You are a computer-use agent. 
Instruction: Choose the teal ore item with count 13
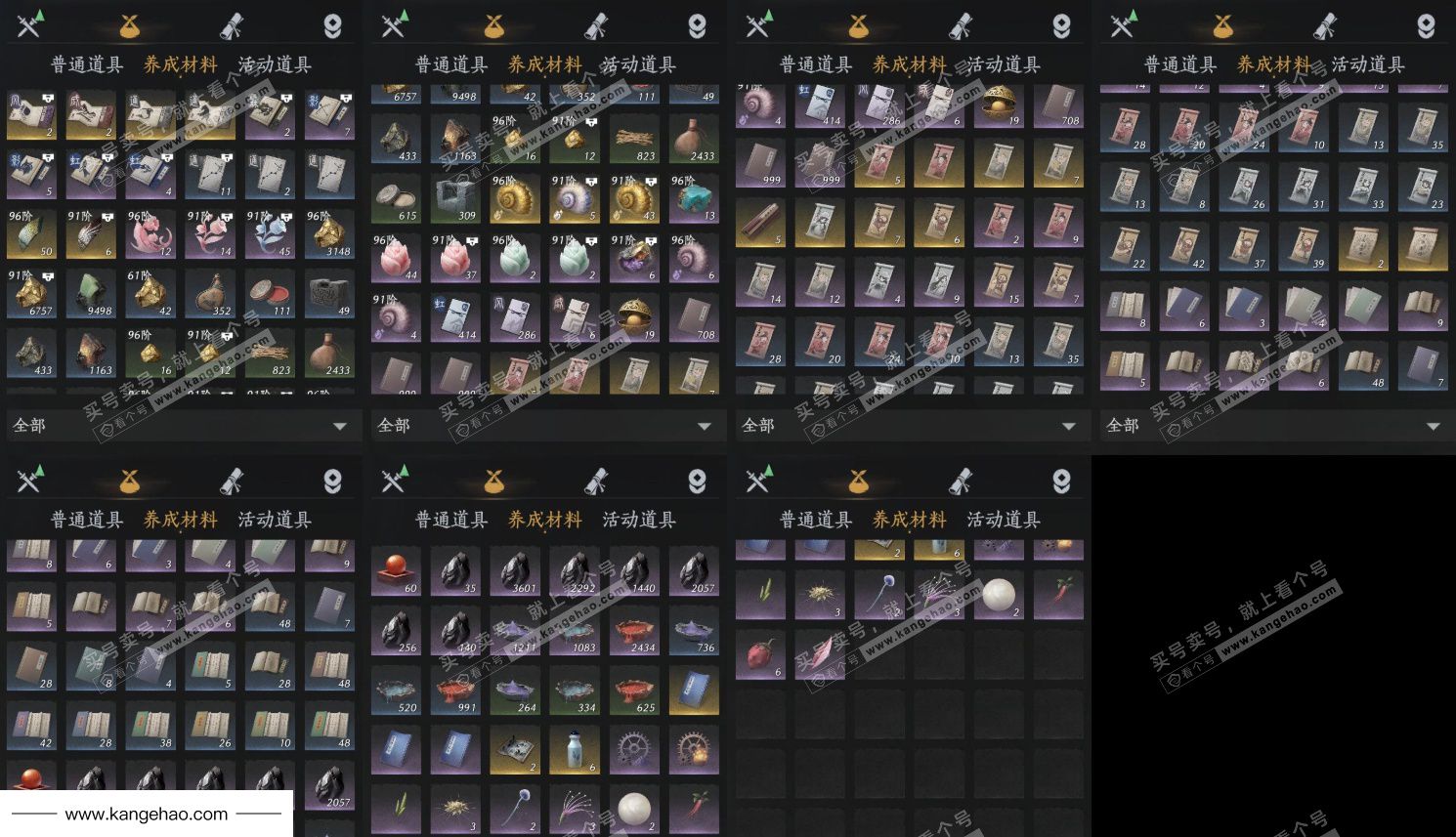694,199
